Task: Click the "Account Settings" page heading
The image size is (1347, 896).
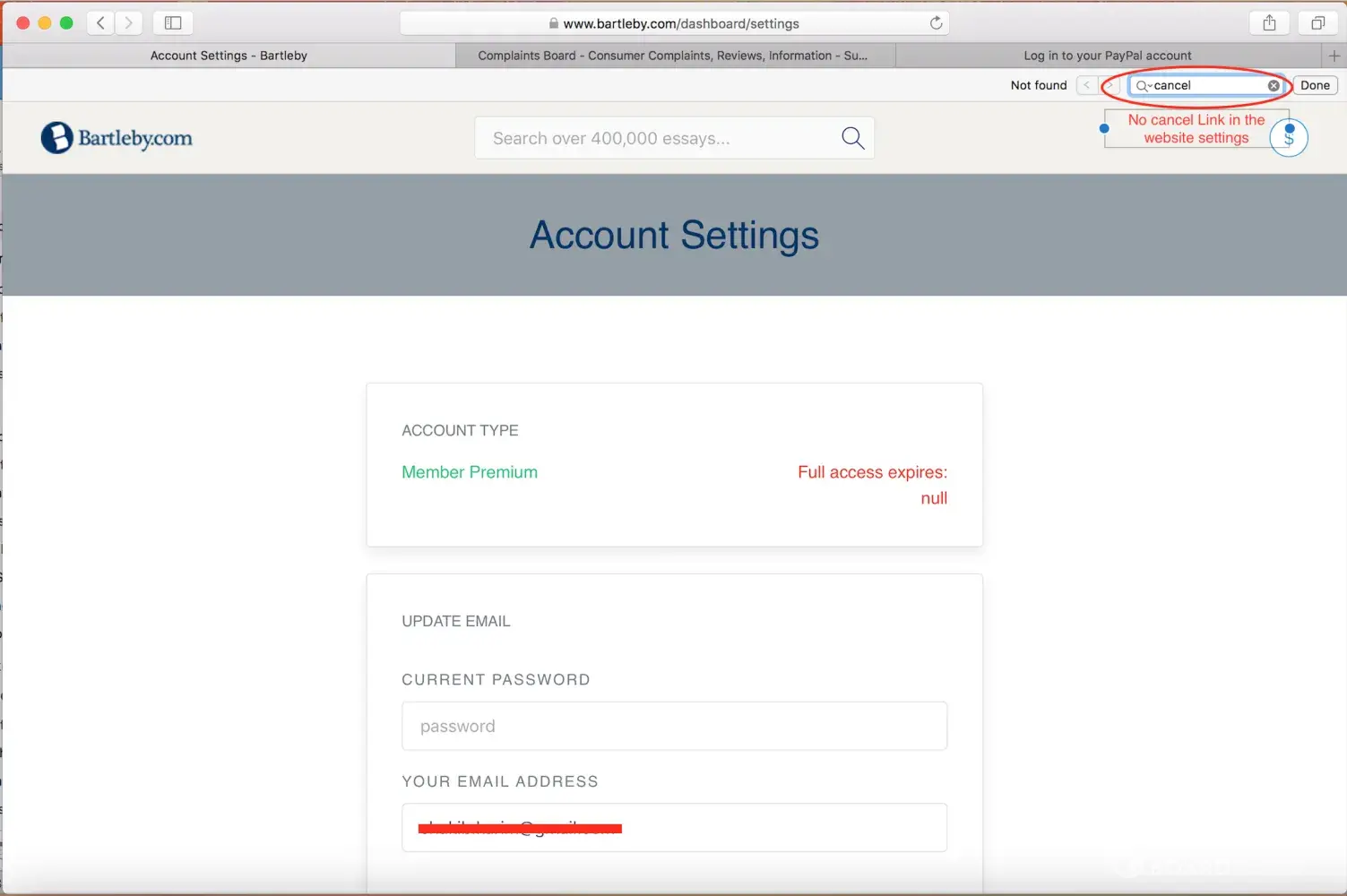Action: tap(674, 235)
